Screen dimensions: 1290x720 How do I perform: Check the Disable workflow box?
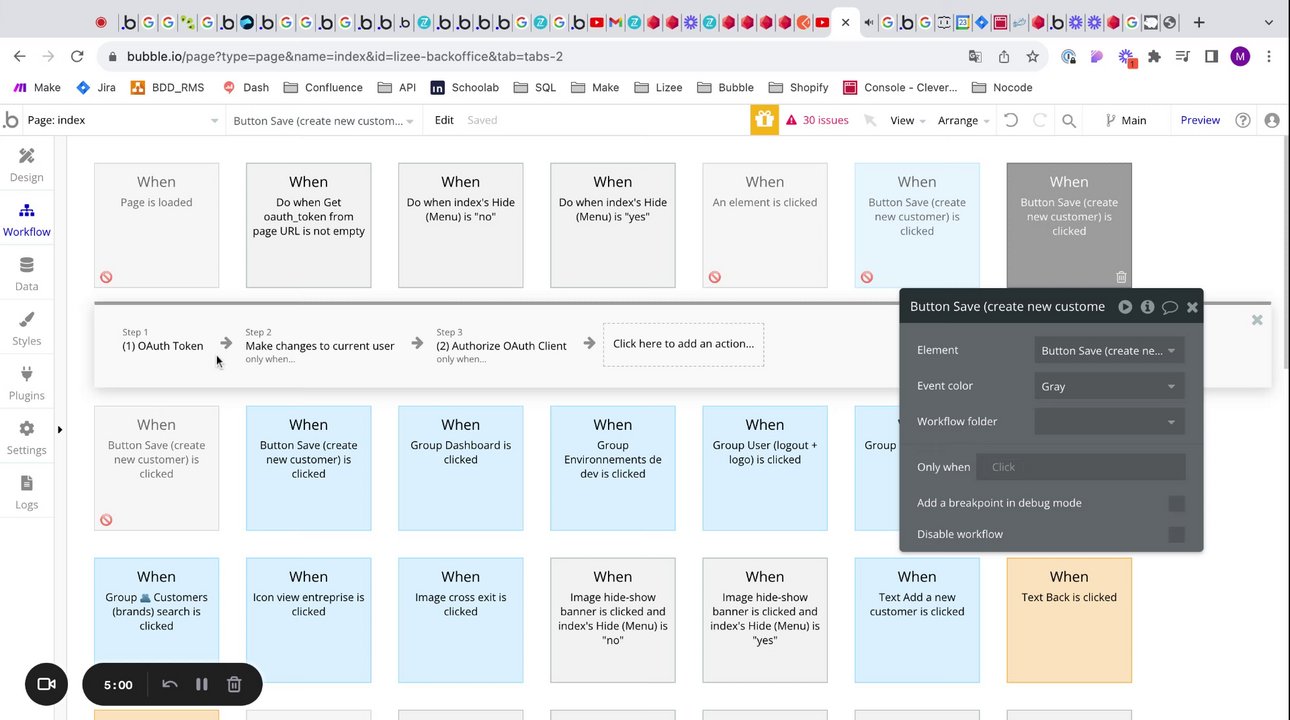[1176, 534]
